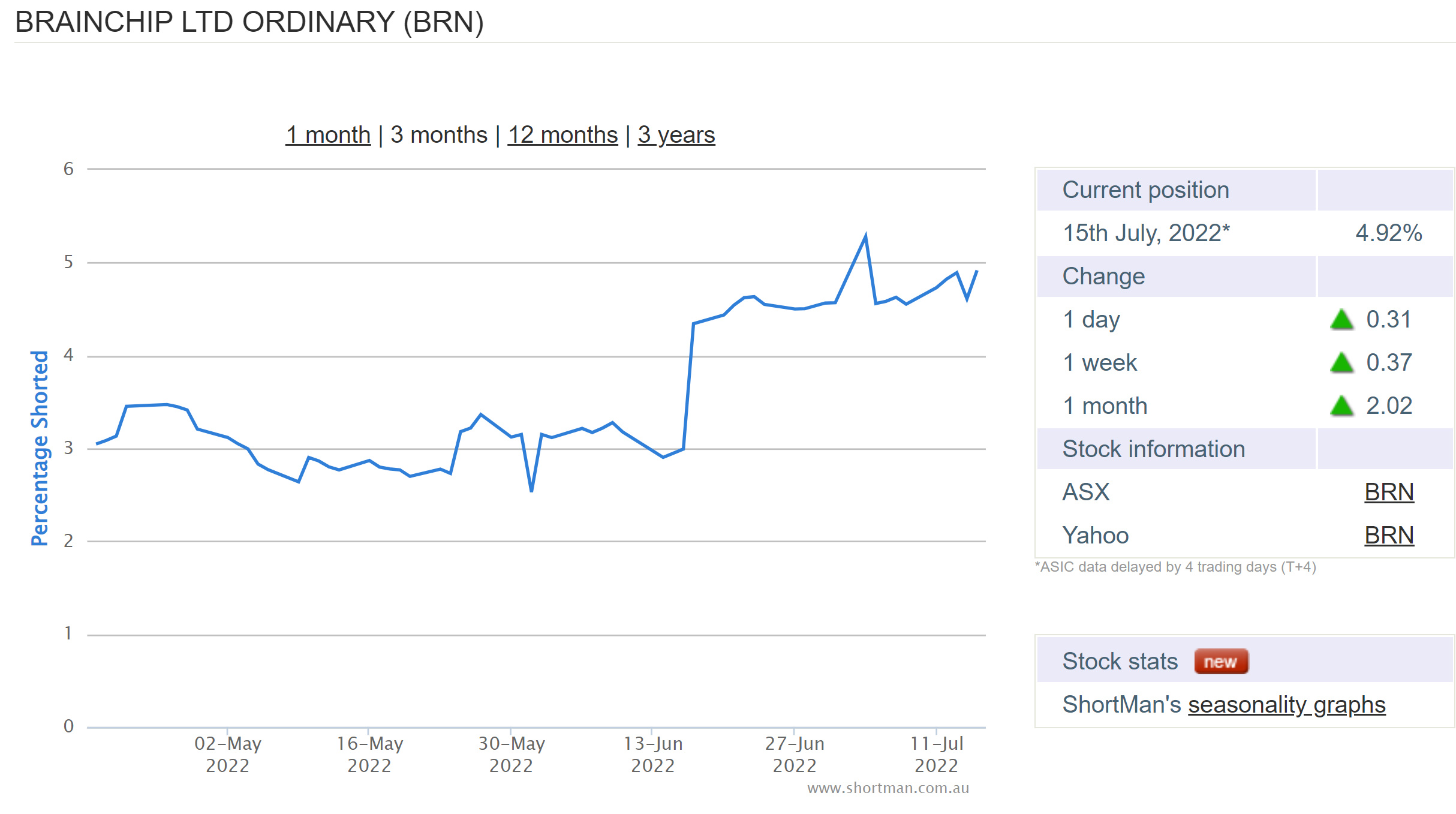The height and width of the screenshot is (814, 1456).
Task: Click the BRAINCHIP LTD ORDINARY (BRN) title
Action: [249, 22]
